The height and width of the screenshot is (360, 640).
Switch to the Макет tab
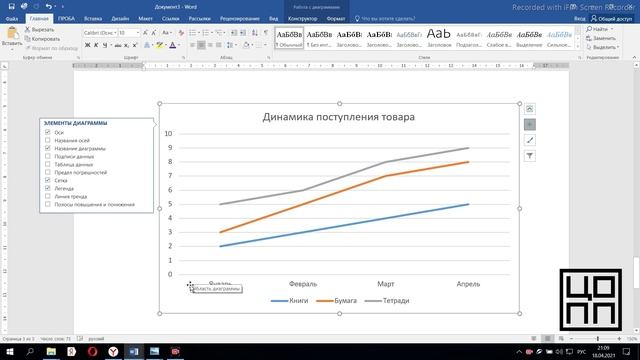145,18
